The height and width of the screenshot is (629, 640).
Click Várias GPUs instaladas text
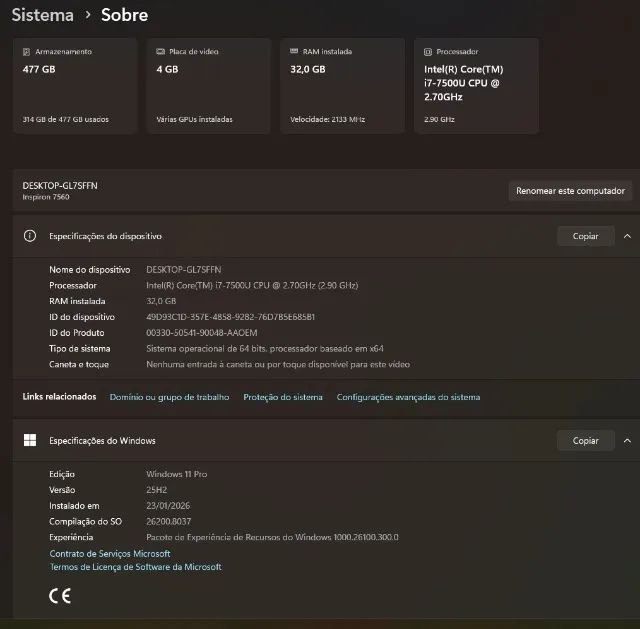click(x=194, y=119)
